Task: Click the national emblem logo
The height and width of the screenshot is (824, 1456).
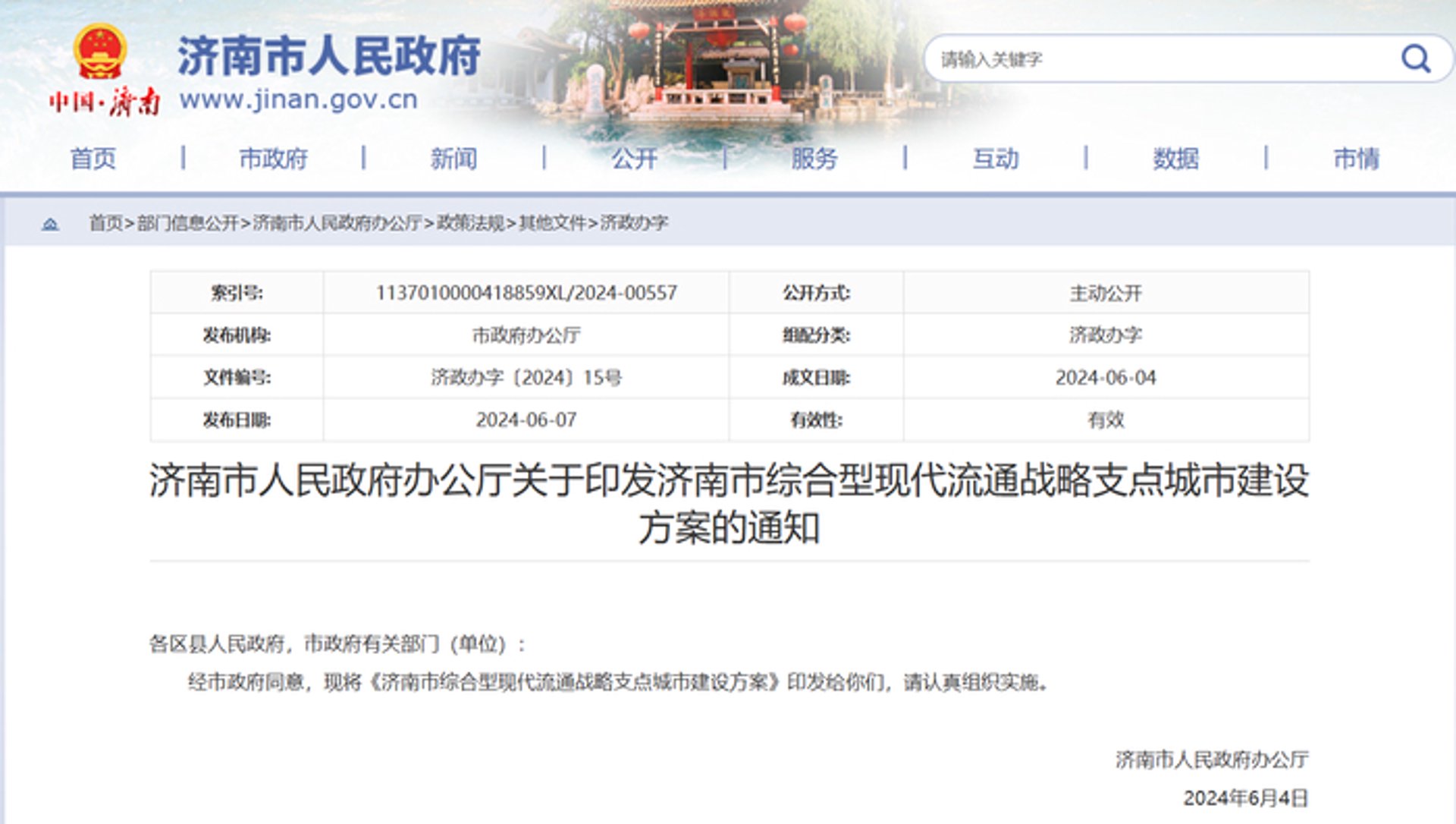Action: point(100,52)
